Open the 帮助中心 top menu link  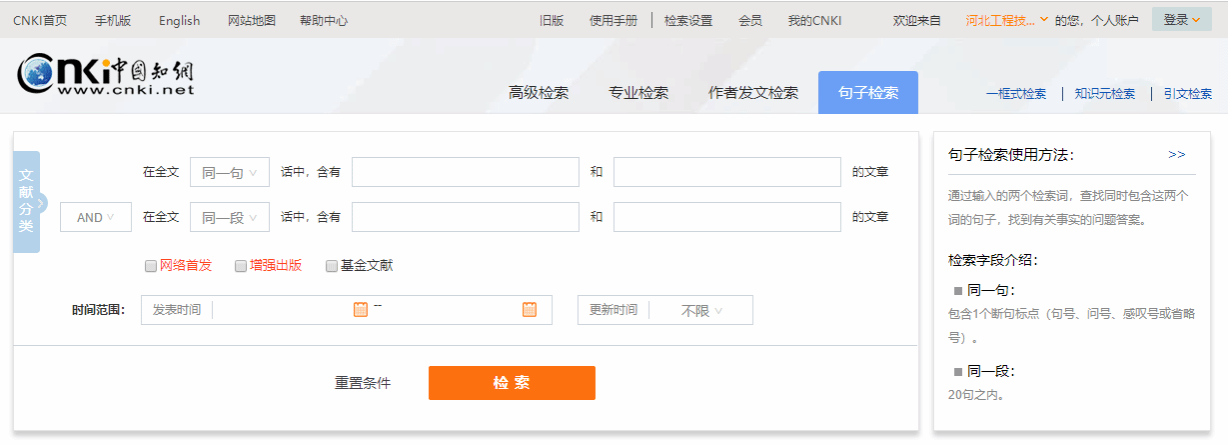(323, 20)
